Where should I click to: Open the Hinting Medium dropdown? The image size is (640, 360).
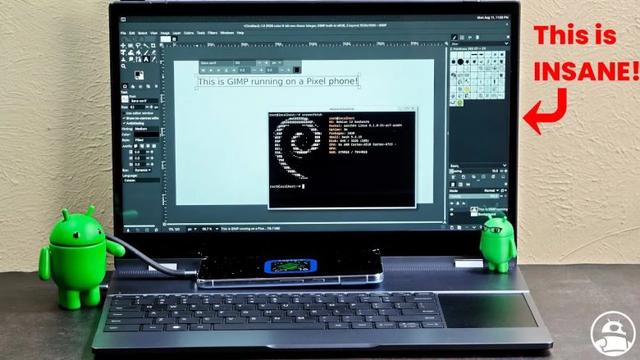click(x=147, y=129)
